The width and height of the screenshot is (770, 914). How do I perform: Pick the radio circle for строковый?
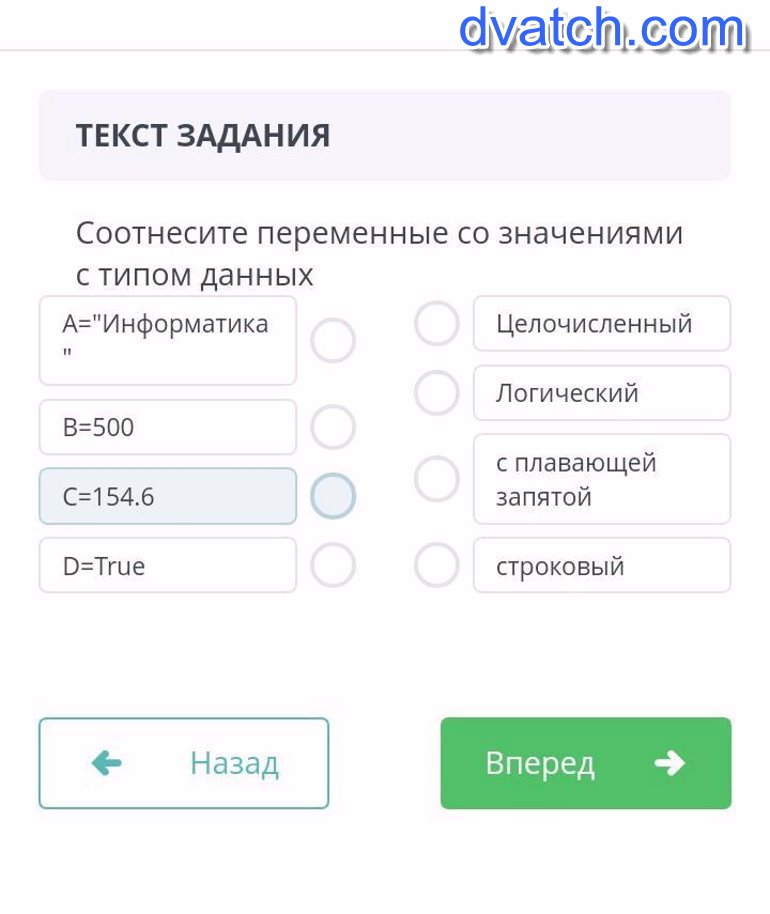[437, 566]
